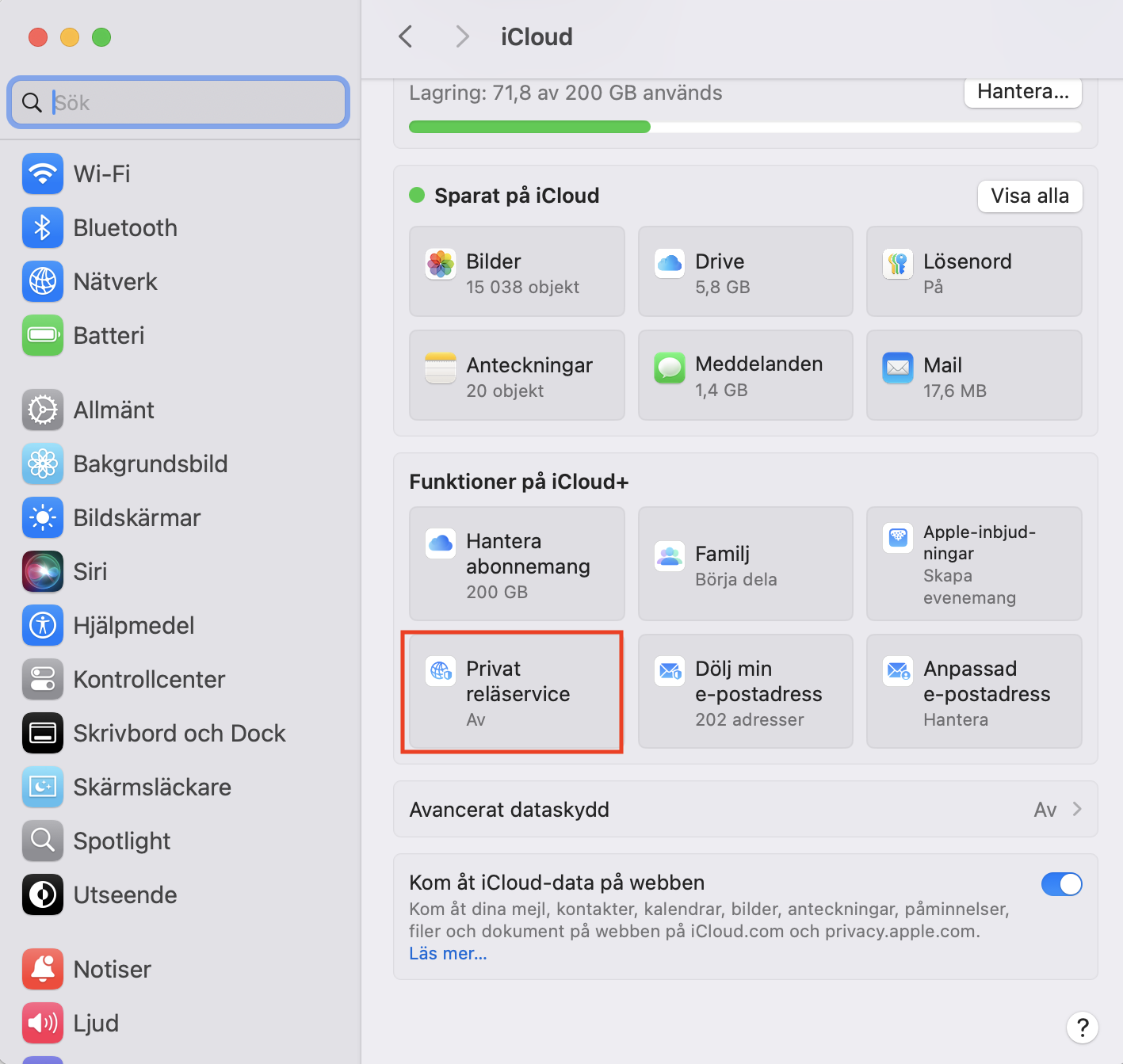Open the Meddelanden tile
This screenshot has height=1064, width=1123.
coord(745,375)
